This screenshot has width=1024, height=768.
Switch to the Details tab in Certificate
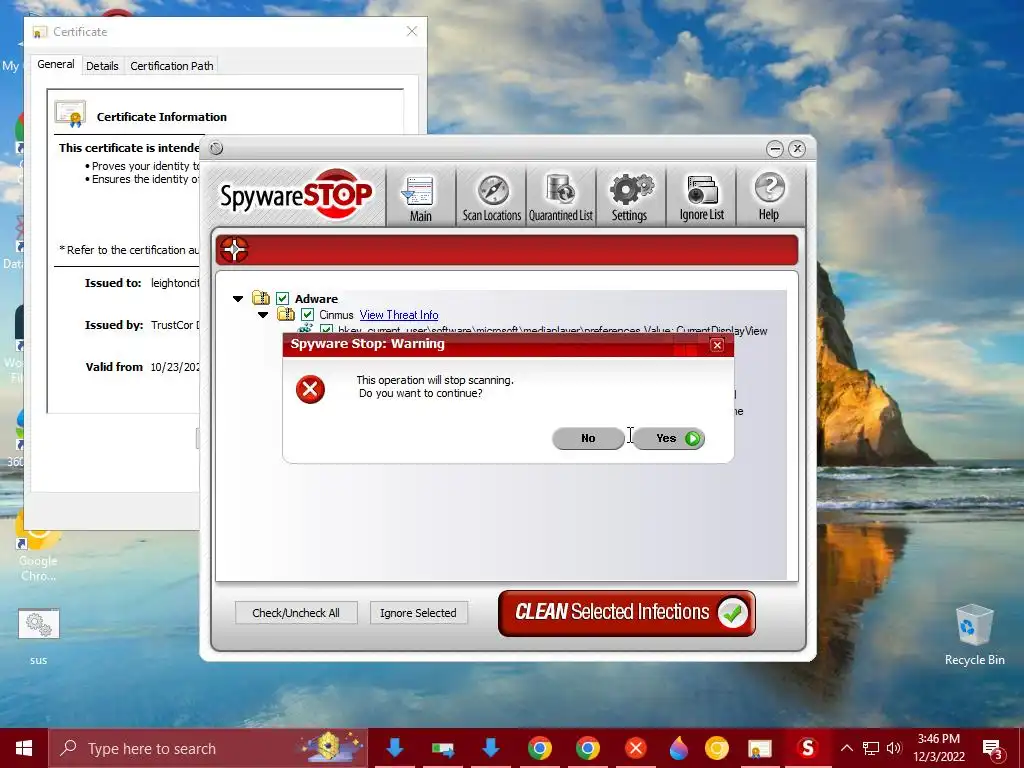click(x=102, y=66)
